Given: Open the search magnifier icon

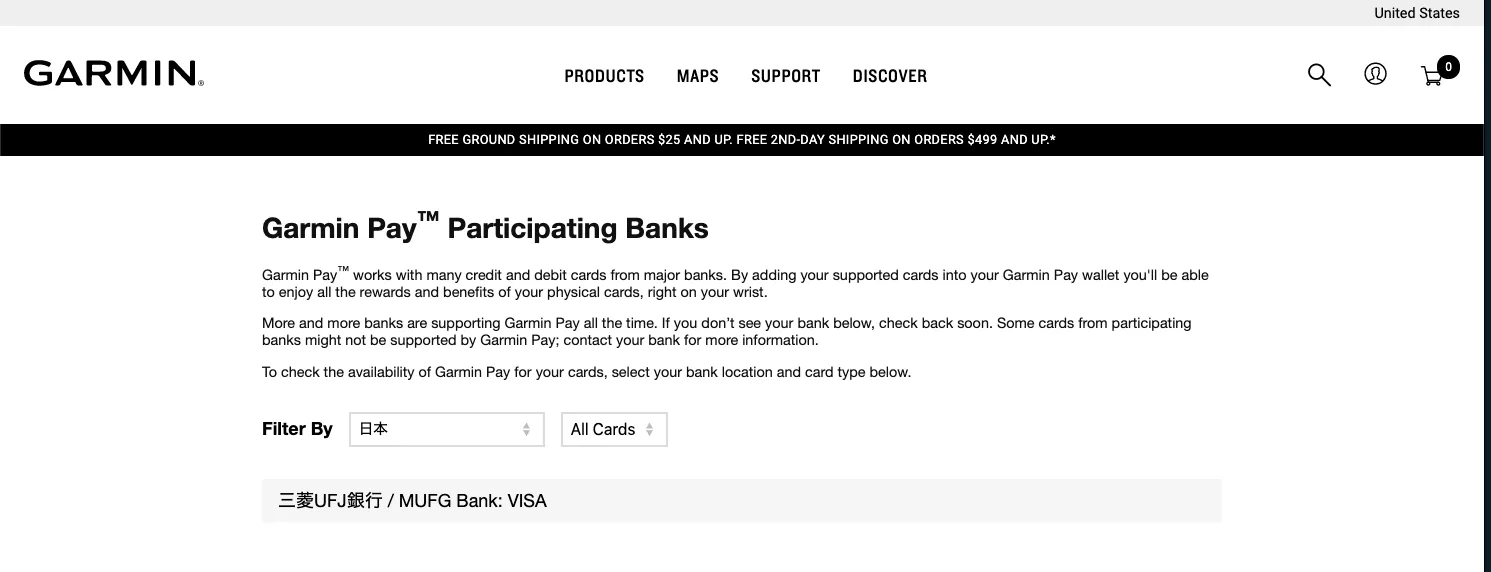Looking at the screenshot, I should click(x=1319, y=75).
